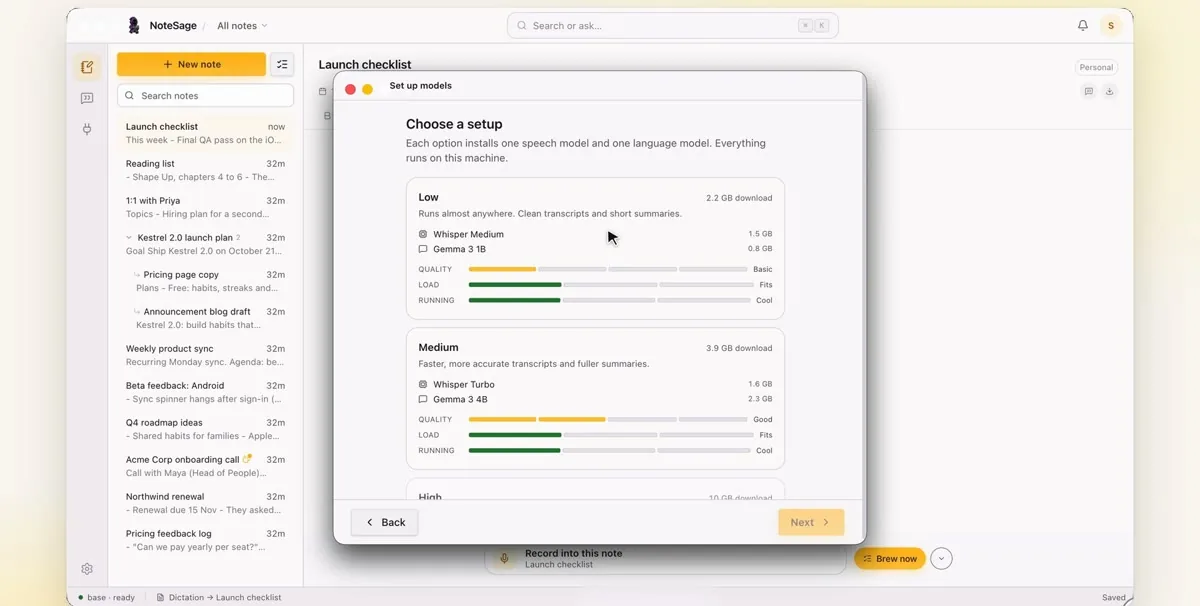This screenshot has width=1200, height=606.
Task: Open the 1:1 with Priya note
Action: (x=205, y=207)
